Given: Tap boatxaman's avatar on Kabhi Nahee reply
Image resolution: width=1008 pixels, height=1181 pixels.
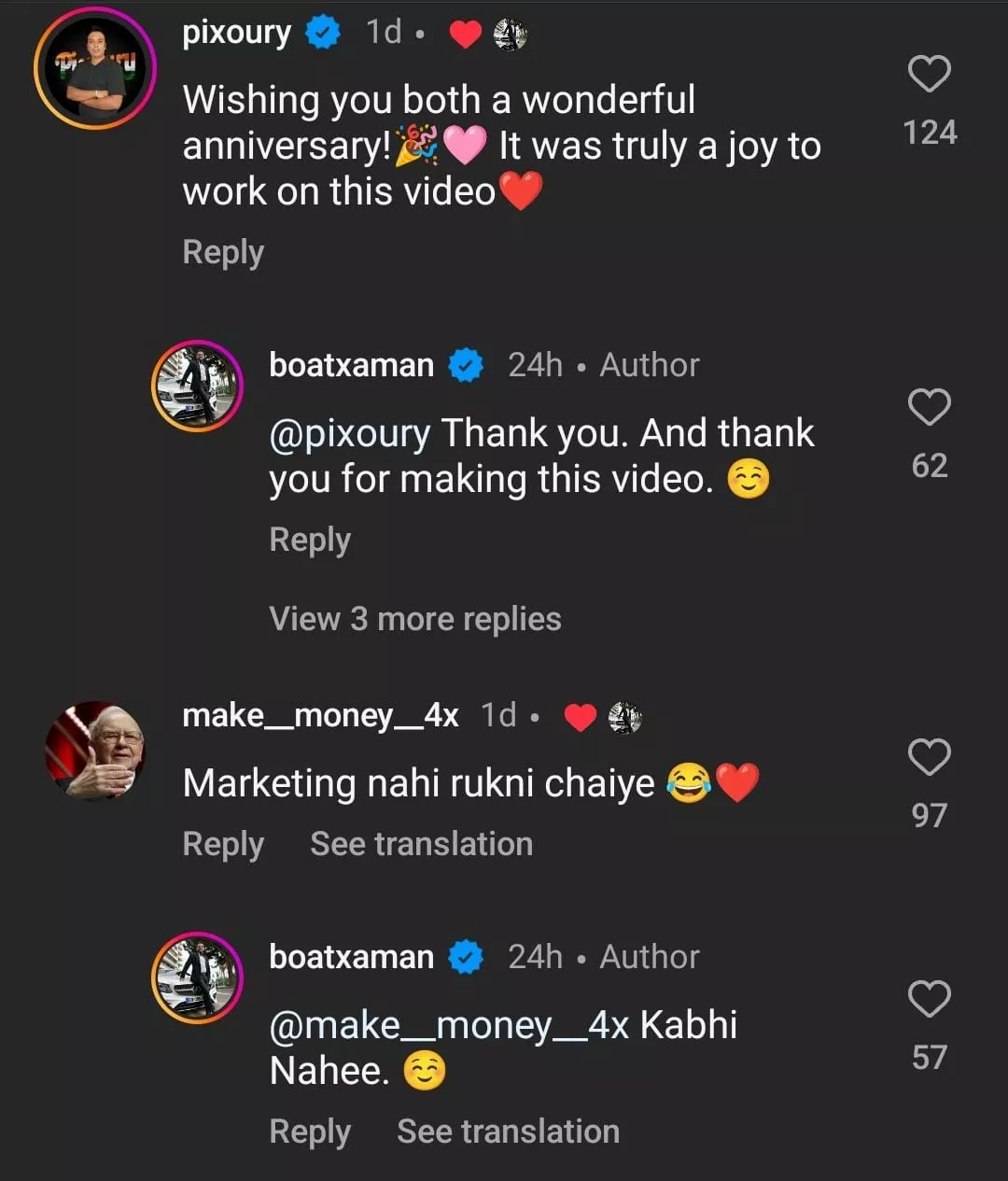Looking at the screenshot, I should click(x=197, y=977).
